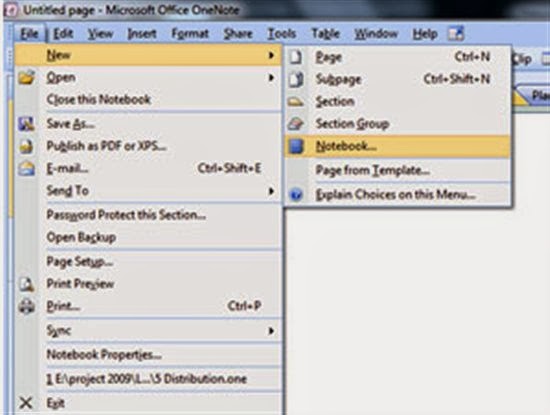Create new Section from submenu
This screenshot has height=415, width=550.
[397, 102]
